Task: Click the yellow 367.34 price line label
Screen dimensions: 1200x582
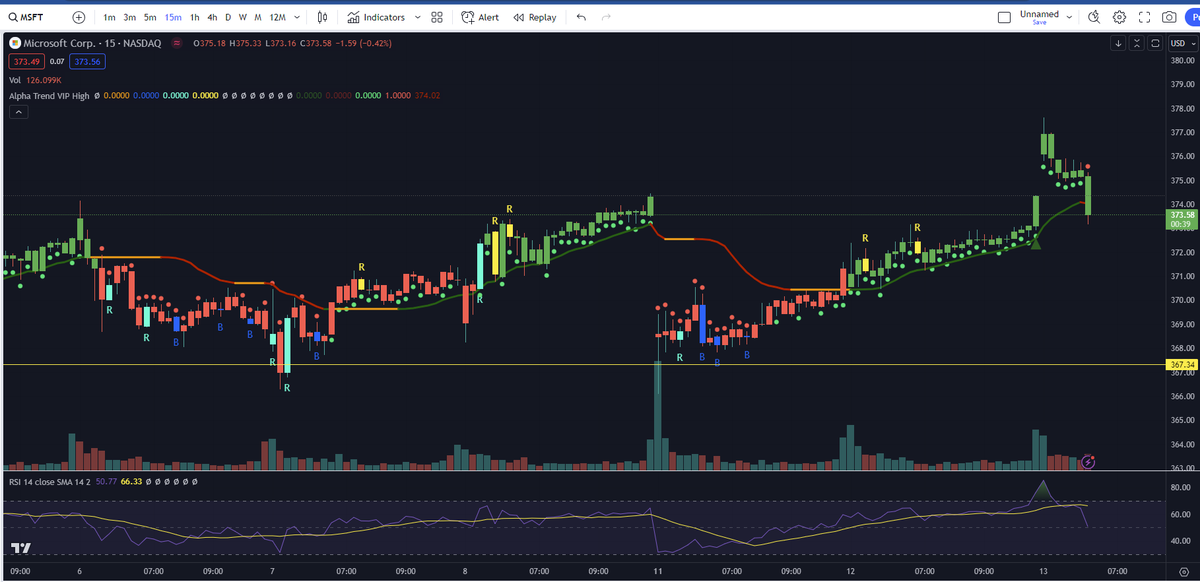Action: [1183, 365]
